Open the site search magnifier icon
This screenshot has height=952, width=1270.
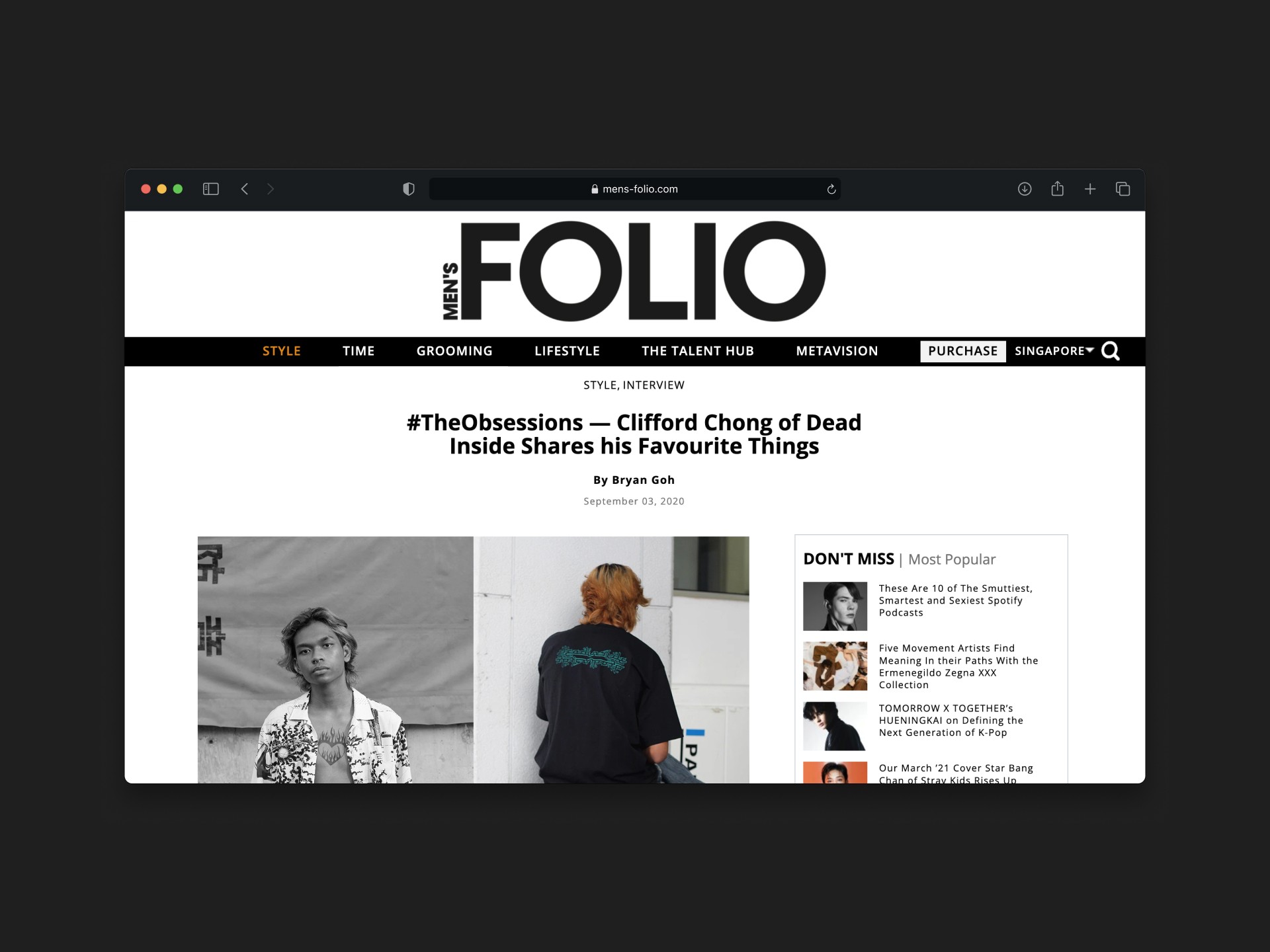[1111, 351]
